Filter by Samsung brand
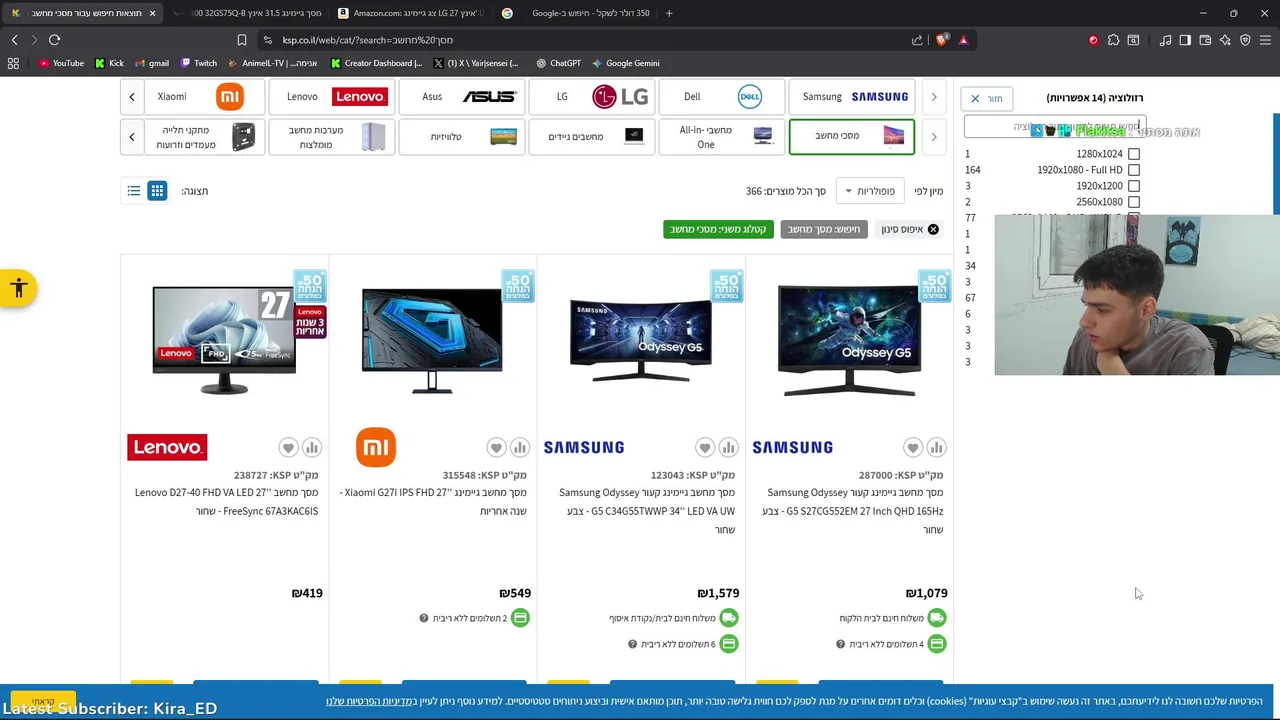This screenshot has height=720, width=1280. tap(851, 97)
